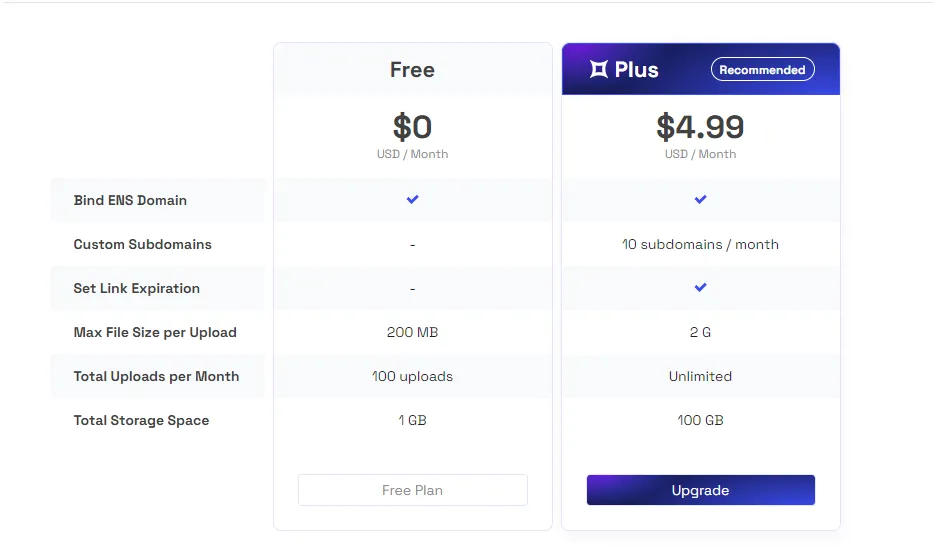Screen dimensions: 936x552
Task: Click the Total Uploads per Month label
Action: pos(156,376)
